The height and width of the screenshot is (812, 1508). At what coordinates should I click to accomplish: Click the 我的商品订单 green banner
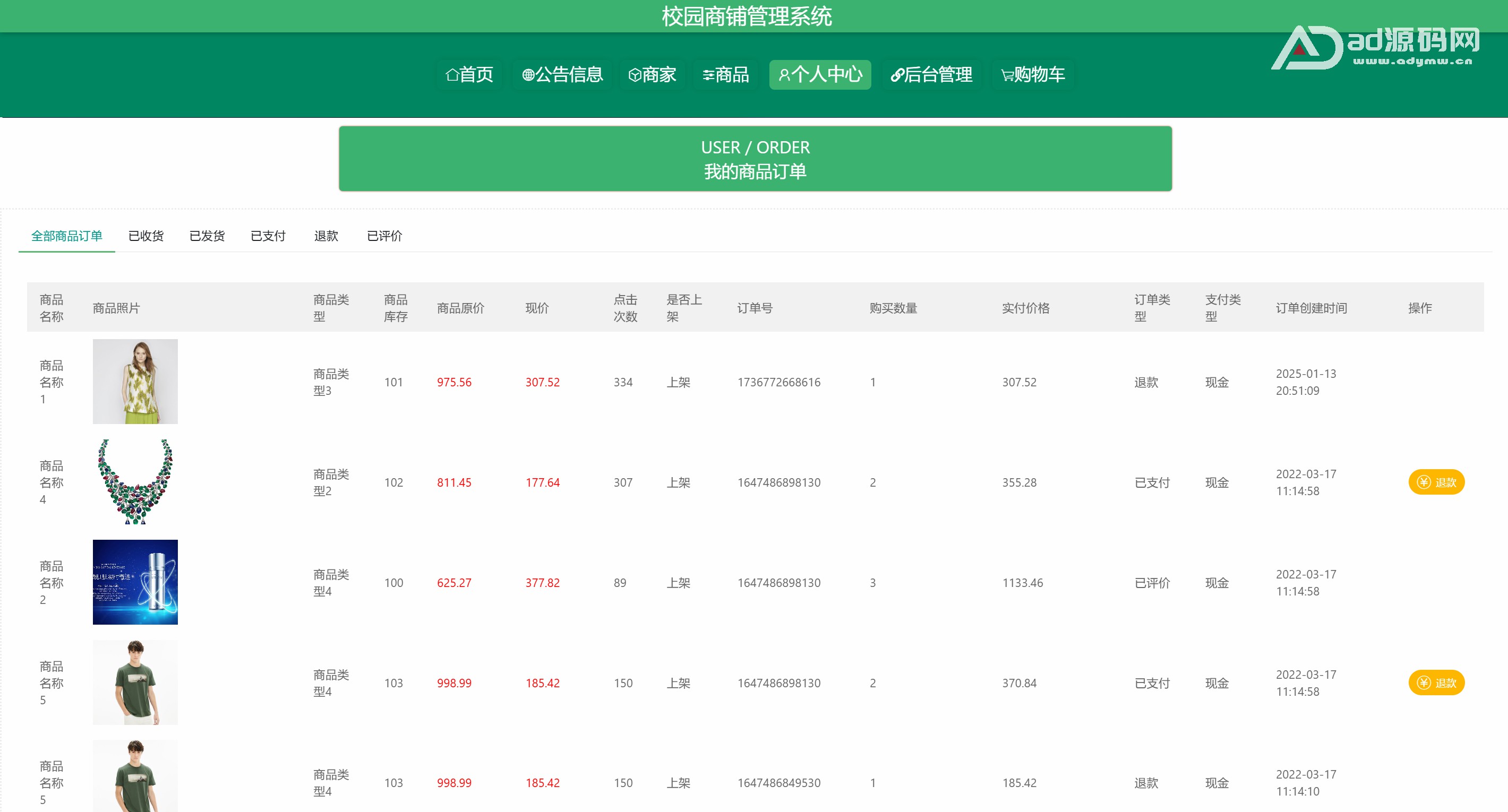pos(755,159)
